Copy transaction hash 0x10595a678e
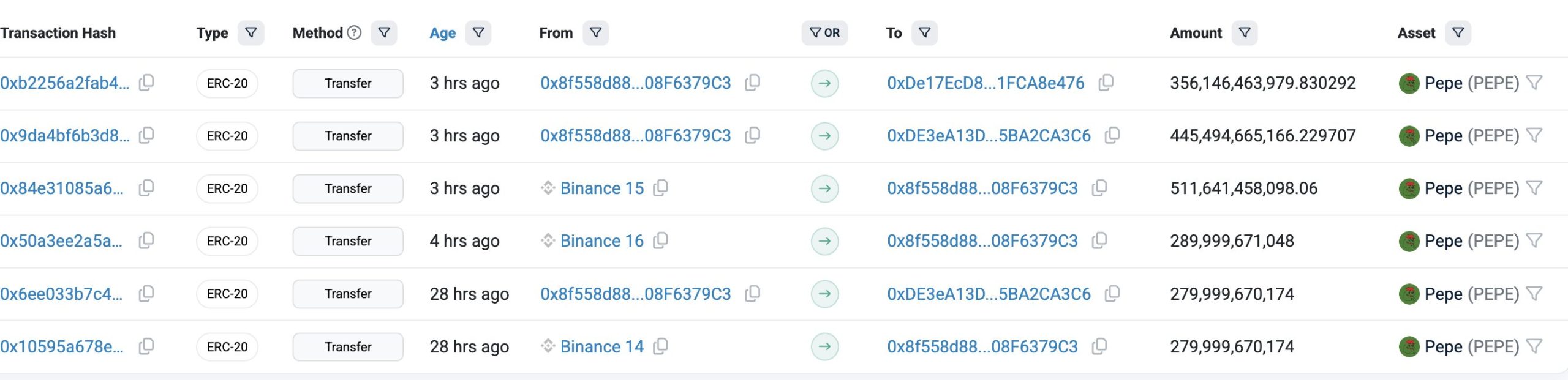The height and width of the screenshot is (380, 1568). [x=146, y=346]
